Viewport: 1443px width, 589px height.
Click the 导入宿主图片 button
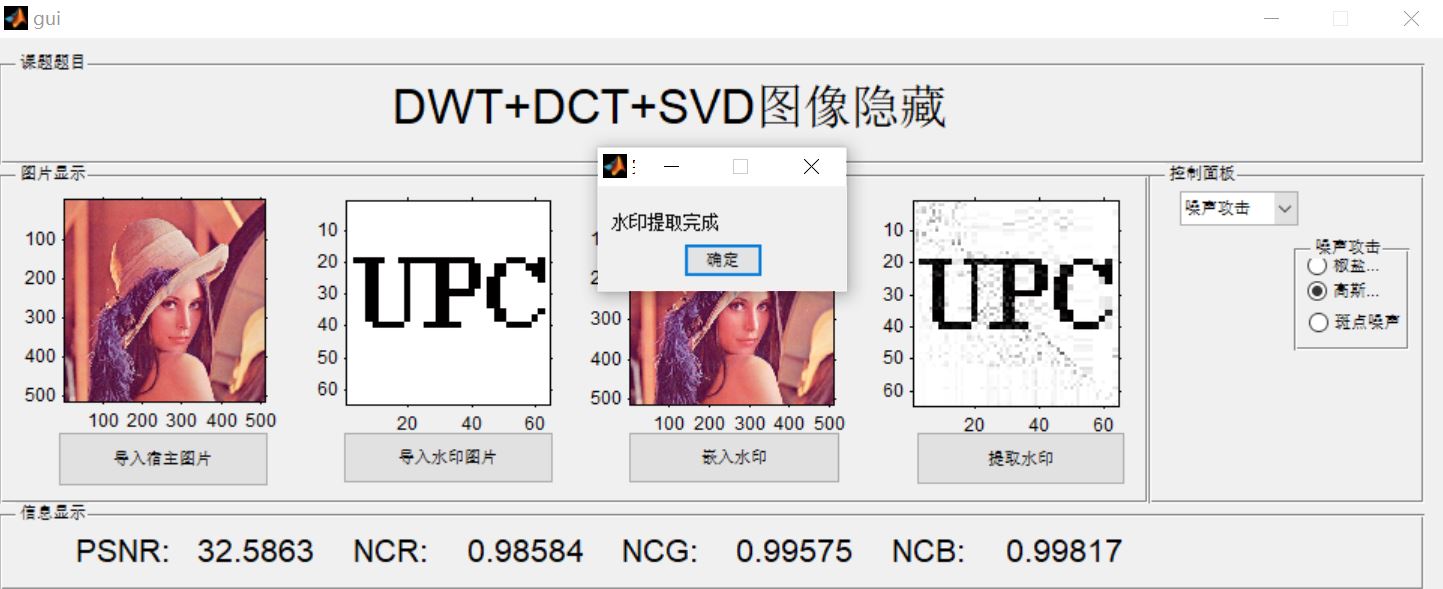(x=162, y=457)
